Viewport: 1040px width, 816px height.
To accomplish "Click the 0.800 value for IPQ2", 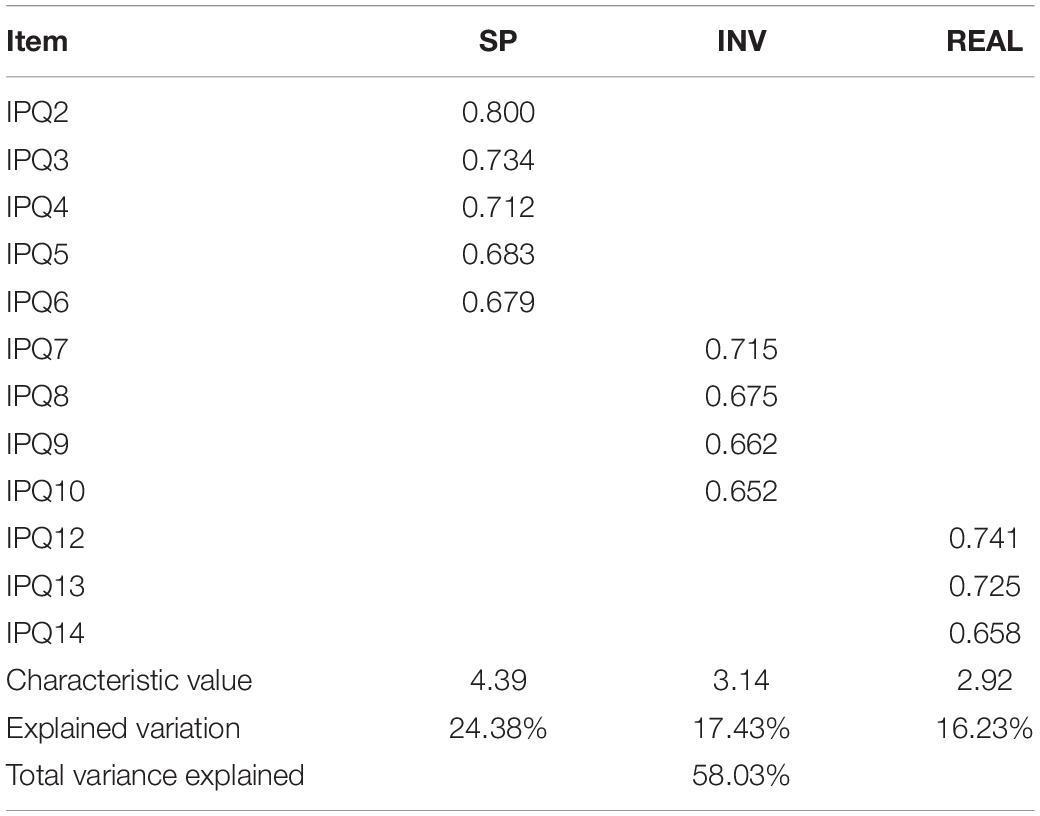I will tap(498, 112).
